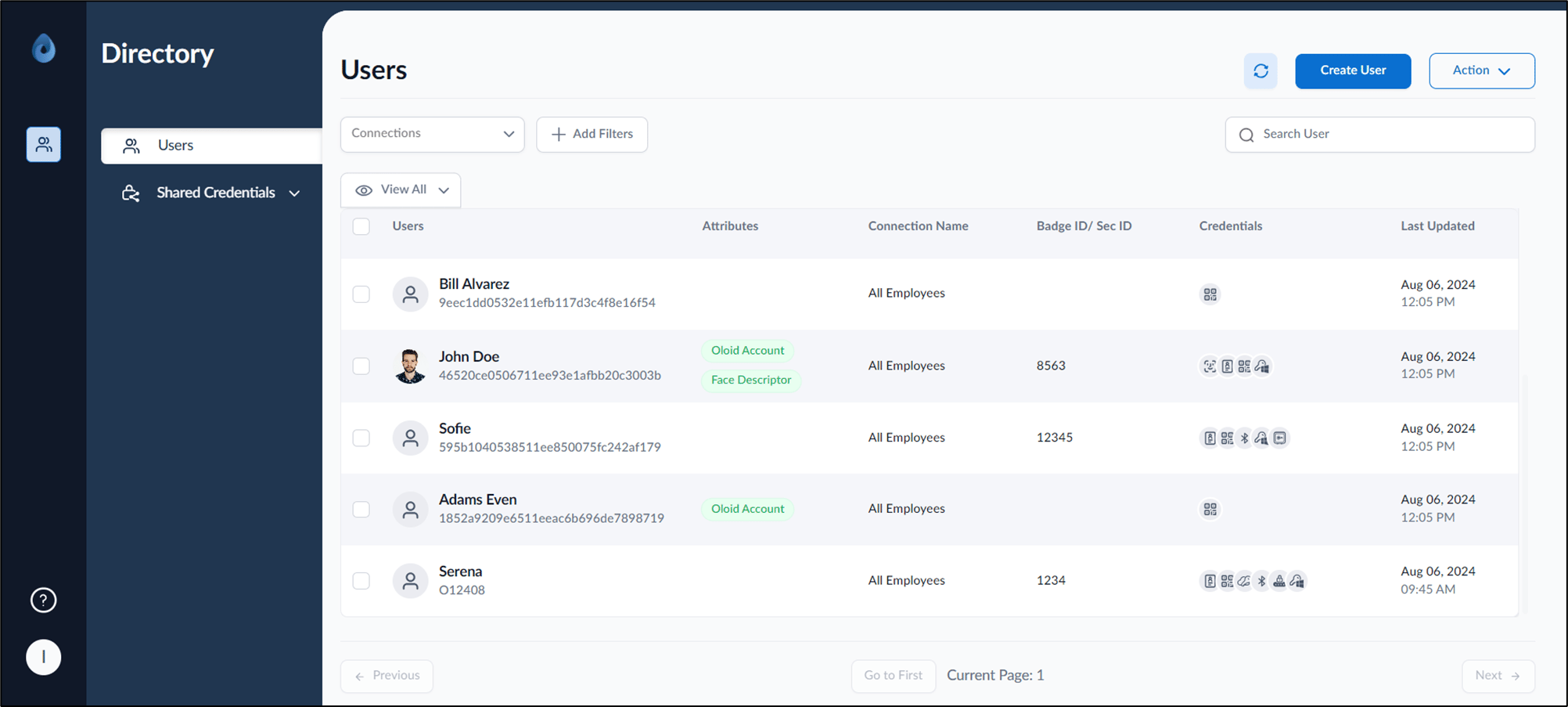Toggle the select-all users checkbox
The image size is (1568, 707).
pyautogui.click(x=361, y=226)
